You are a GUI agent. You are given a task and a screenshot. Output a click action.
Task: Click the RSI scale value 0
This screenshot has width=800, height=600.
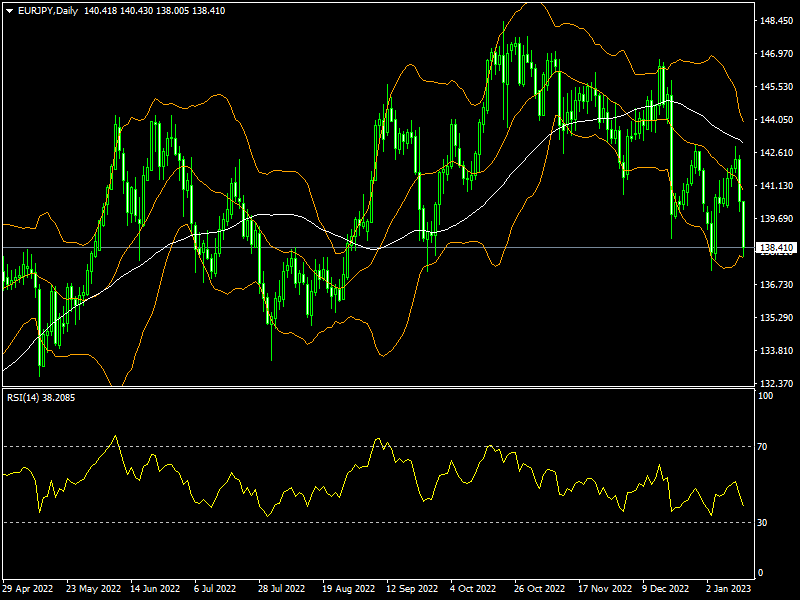(x=761, y=573)
